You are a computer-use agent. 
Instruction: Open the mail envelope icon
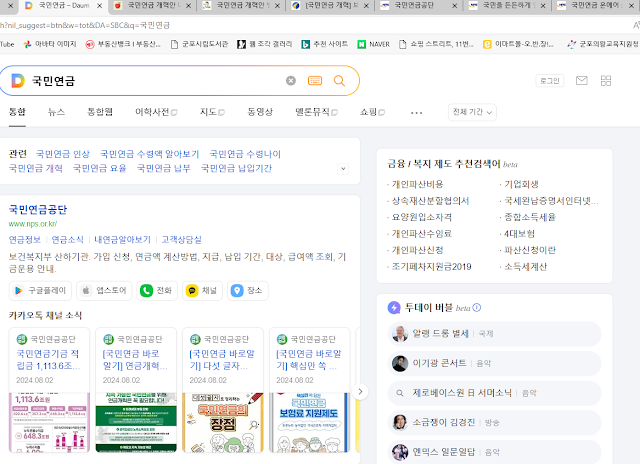(582, 80)
